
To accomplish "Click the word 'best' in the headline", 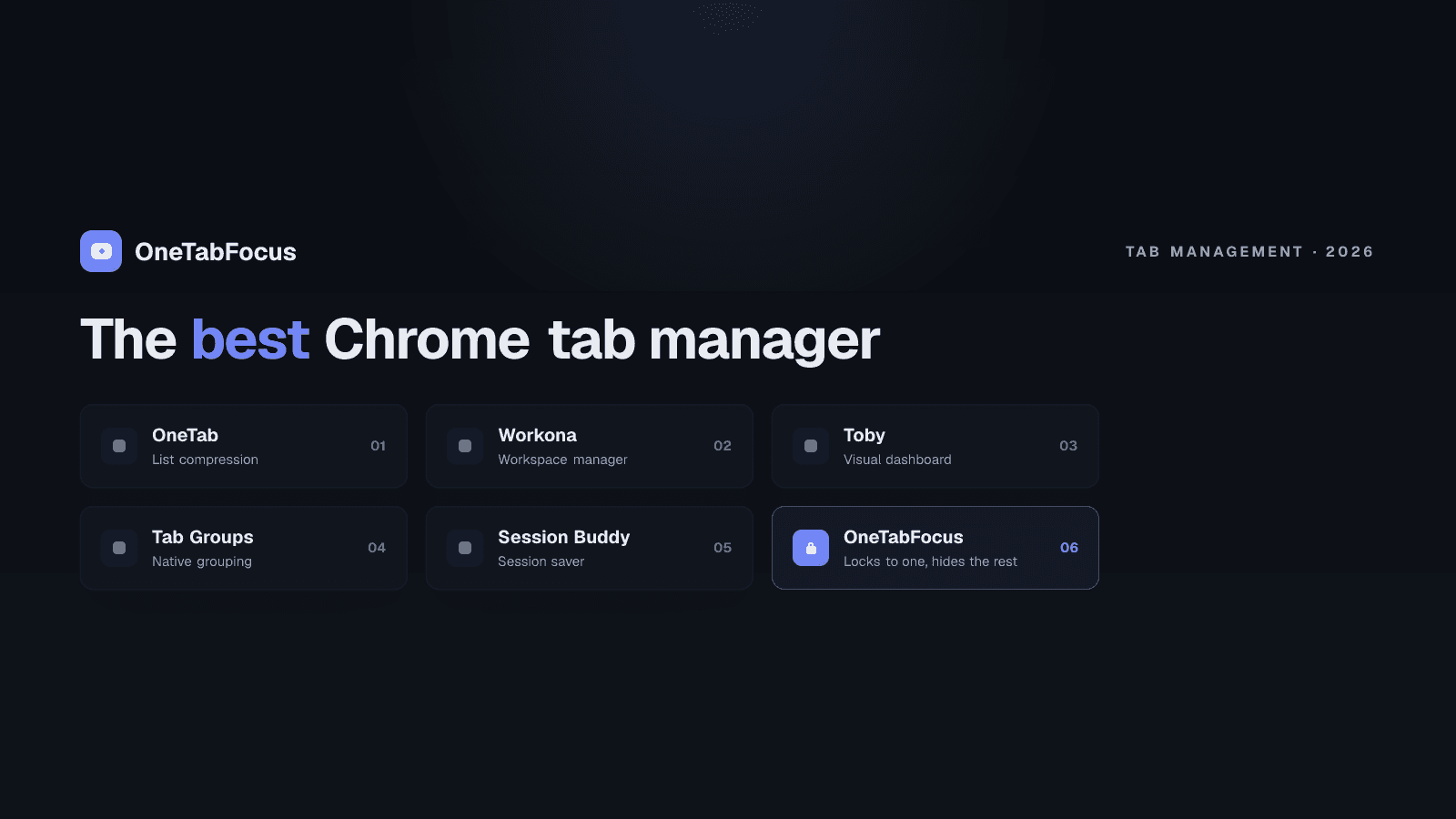I will point(250,339).
